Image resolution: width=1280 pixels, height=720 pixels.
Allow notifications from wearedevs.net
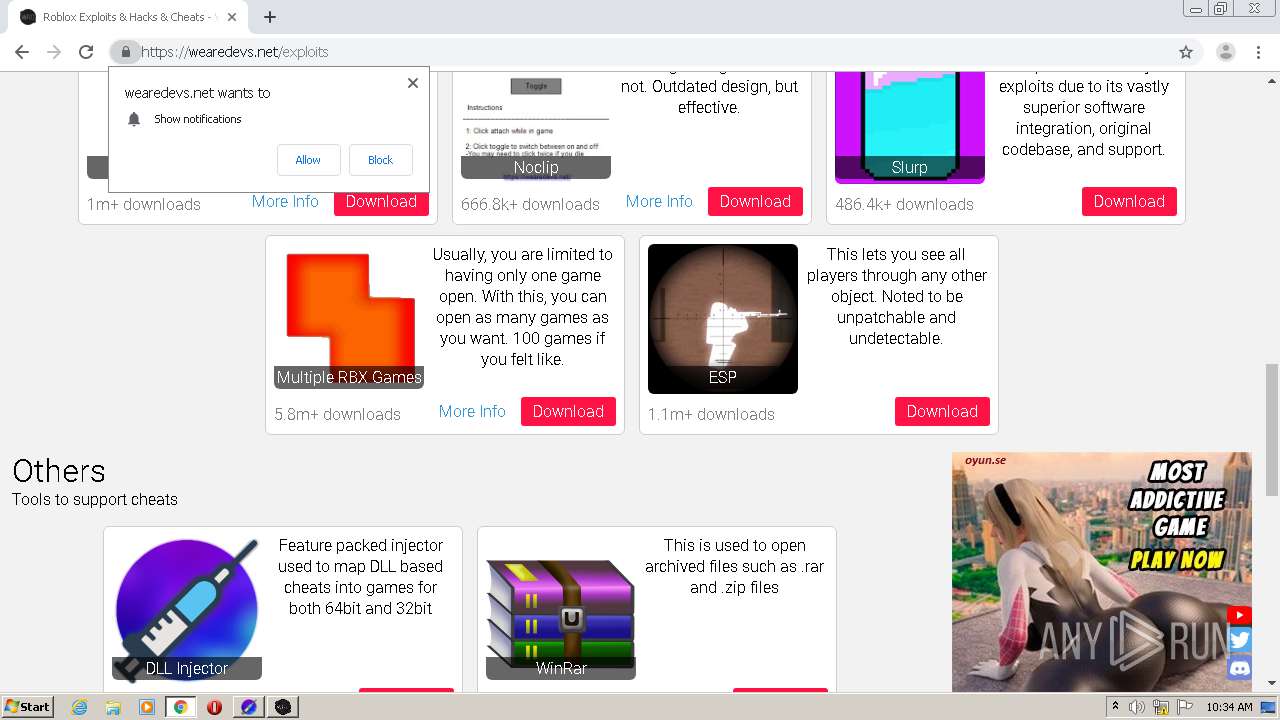308,160
